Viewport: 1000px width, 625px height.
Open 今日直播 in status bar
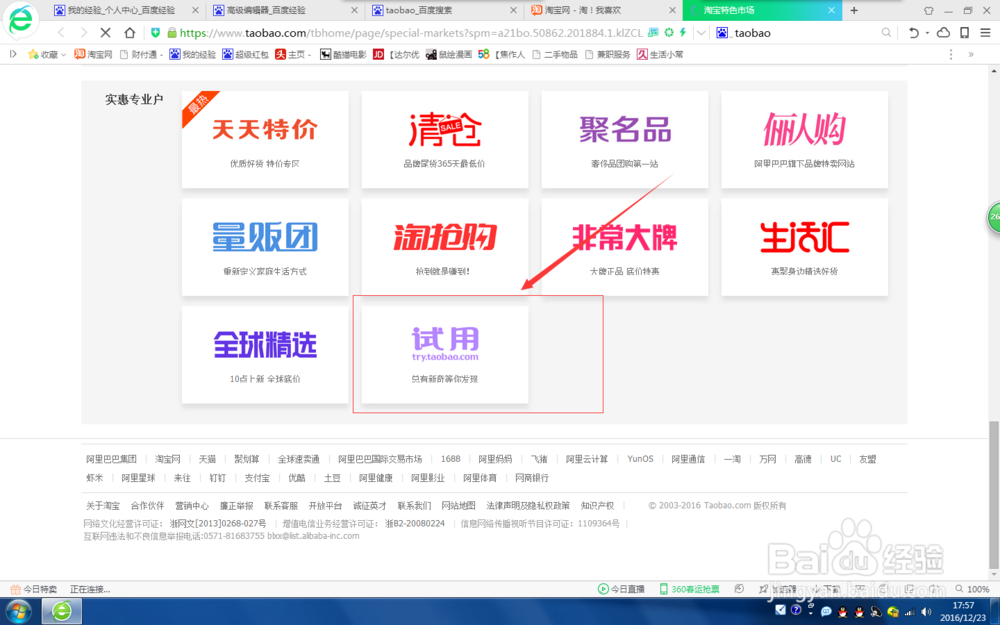coord(621,589)
